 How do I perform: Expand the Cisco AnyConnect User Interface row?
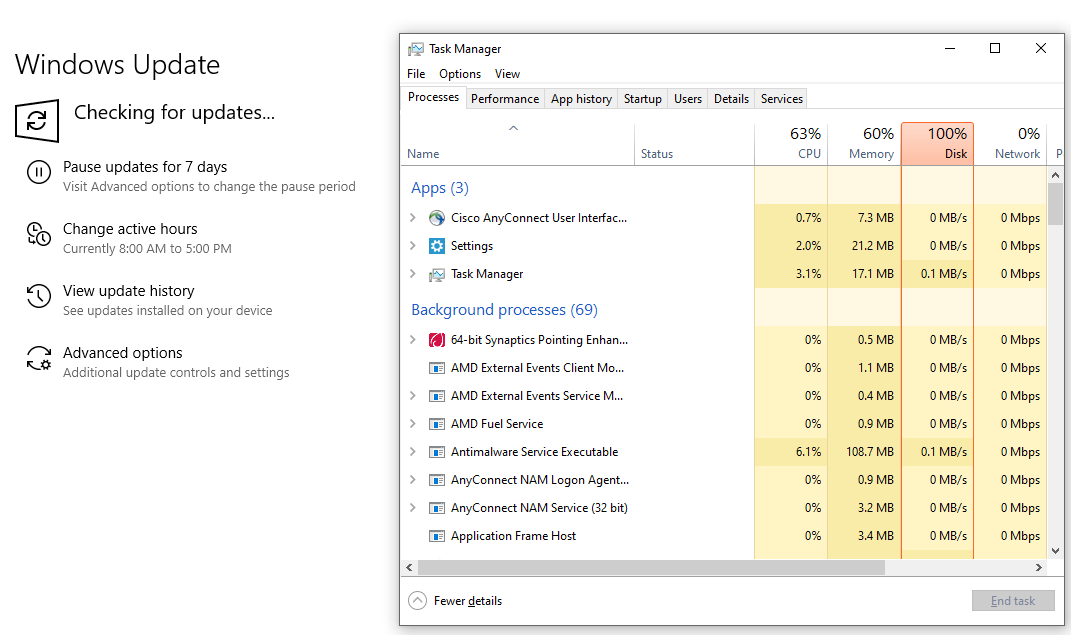coord(413,217)
